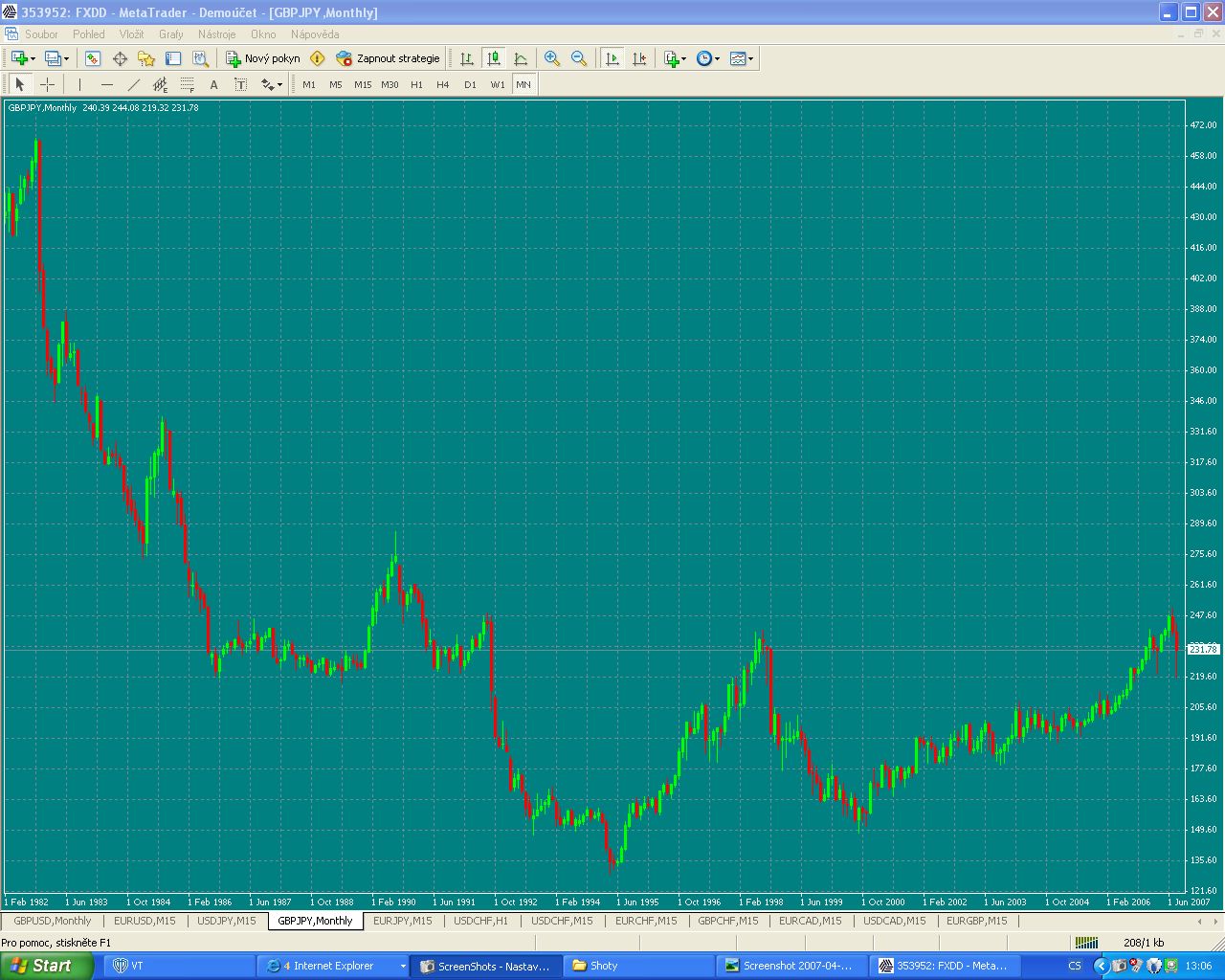Screen dimensions: 1225x980
Task: Select the vertical line drawing tool
Action: coord(79,84)
